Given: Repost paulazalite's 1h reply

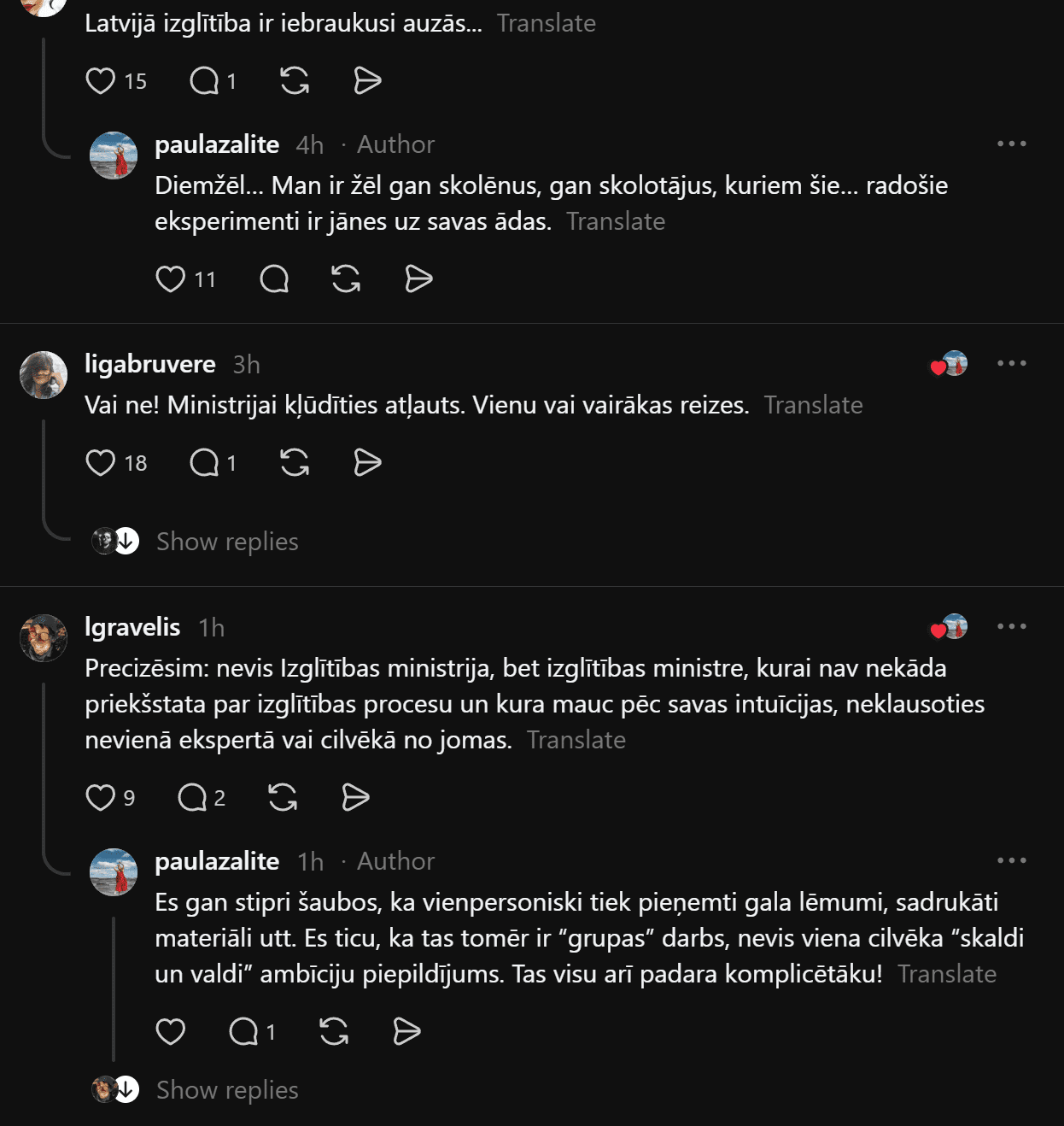Looking at the screenshot, I should tap(334, 1031).
